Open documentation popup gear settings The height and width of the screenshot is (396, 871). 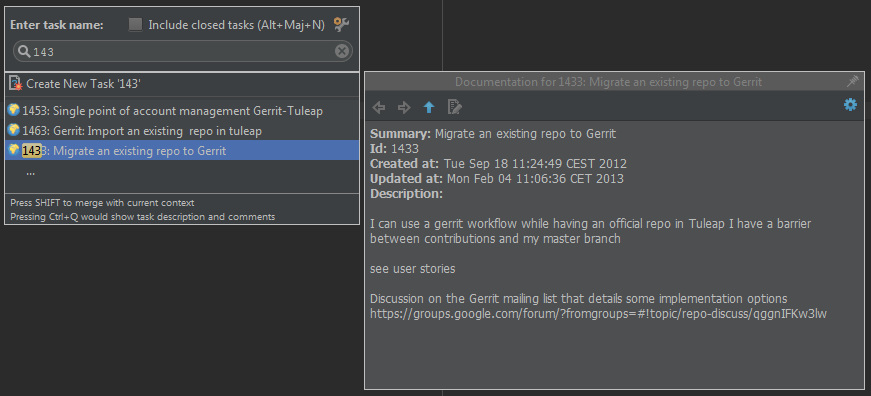pos(850,104)
